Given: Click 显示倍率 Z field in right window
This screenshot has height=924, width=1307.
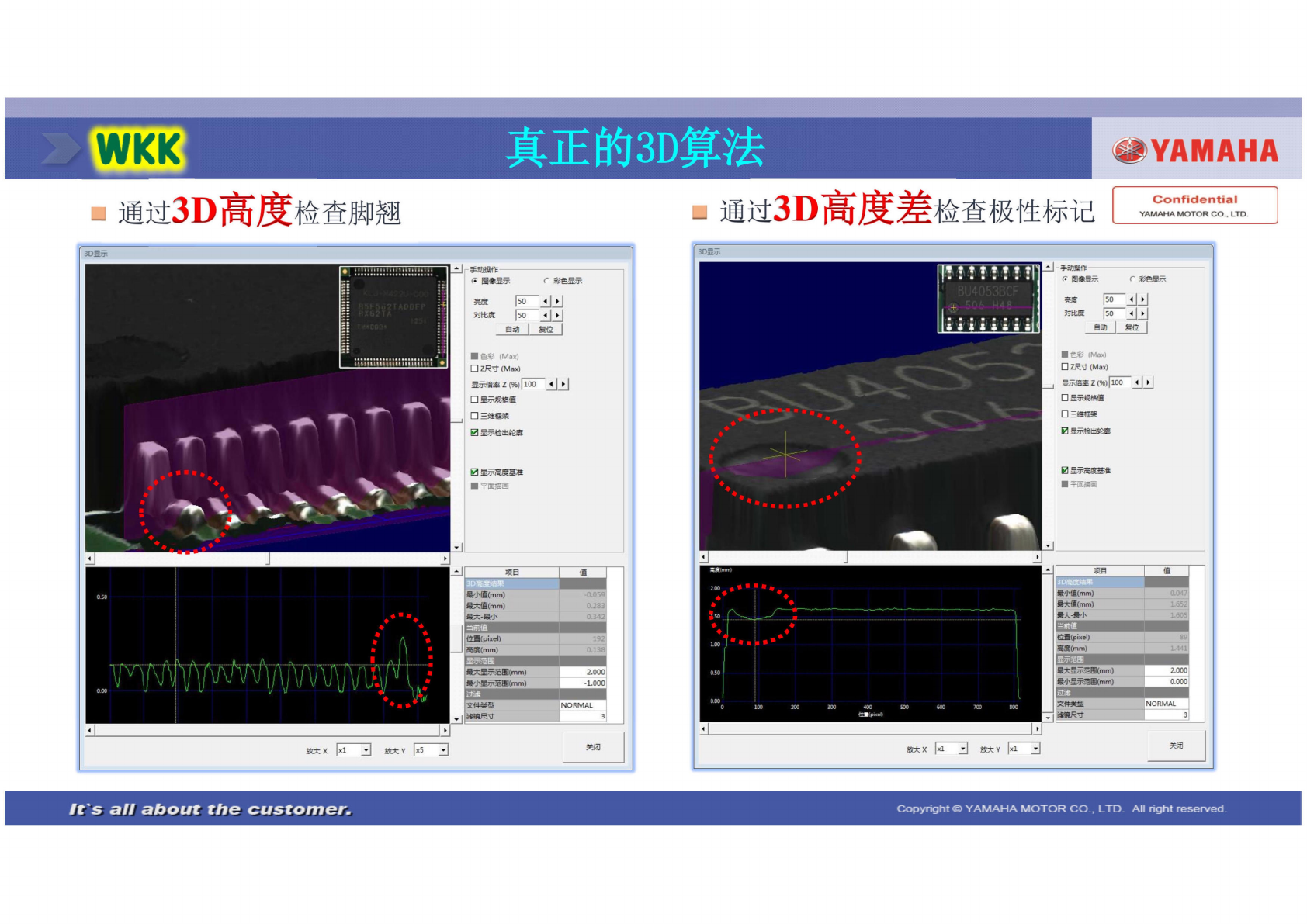Looking at the screenshot, I should [x=1120, y=382].
